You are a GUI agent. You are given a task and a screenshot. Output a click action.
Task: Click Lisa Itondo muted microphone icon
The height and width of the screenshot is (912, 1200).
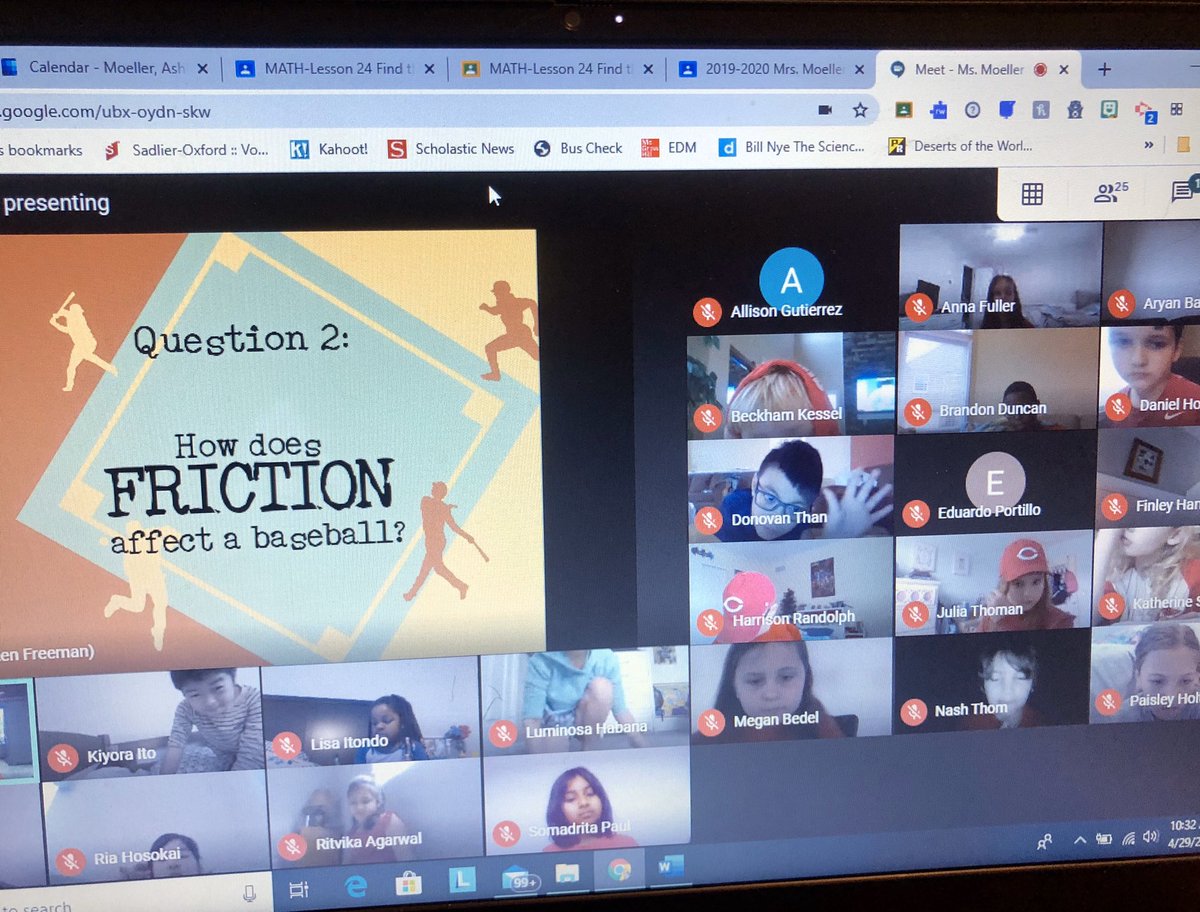coord(288,746)
